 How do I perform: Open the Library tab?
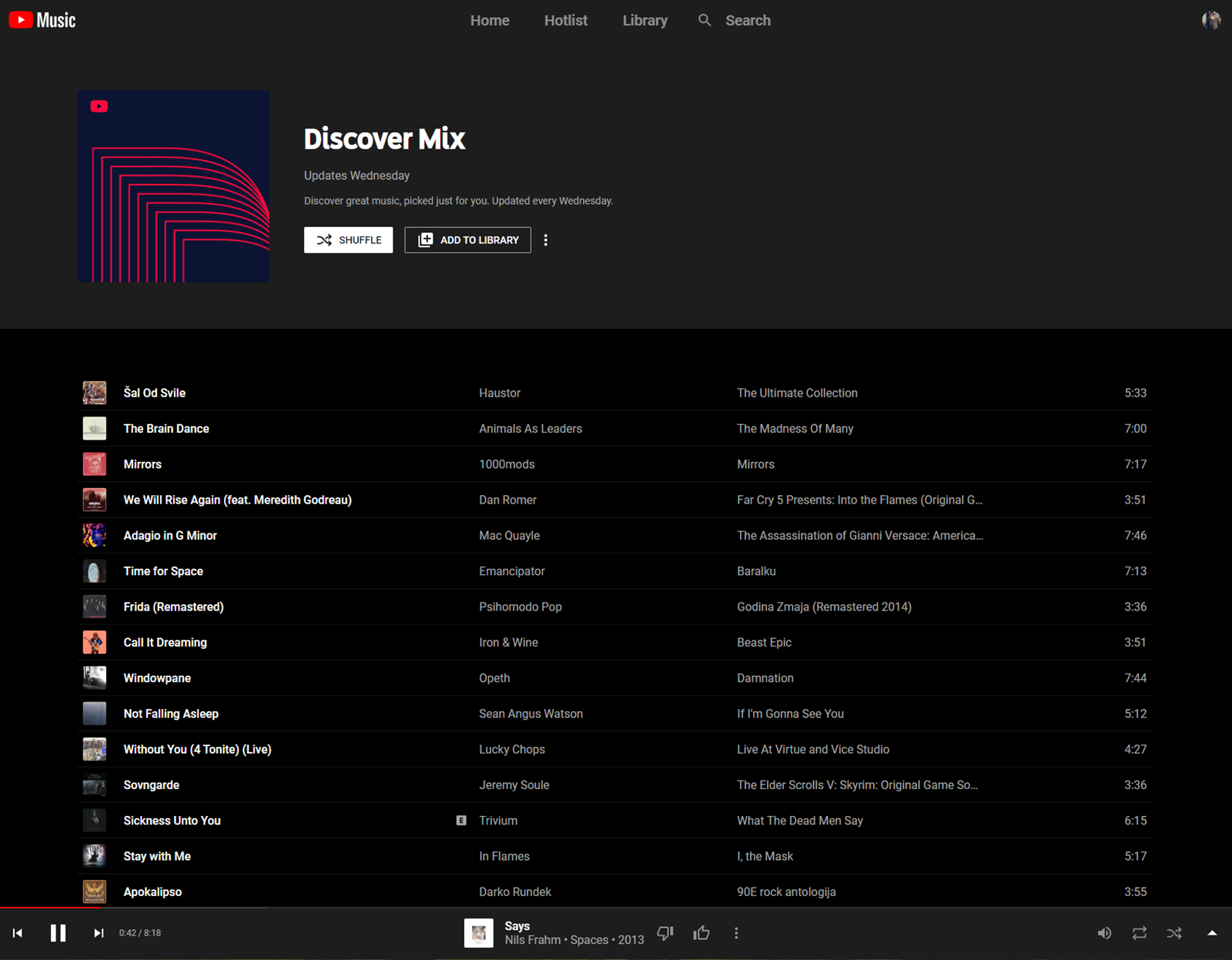coord(645,21)
